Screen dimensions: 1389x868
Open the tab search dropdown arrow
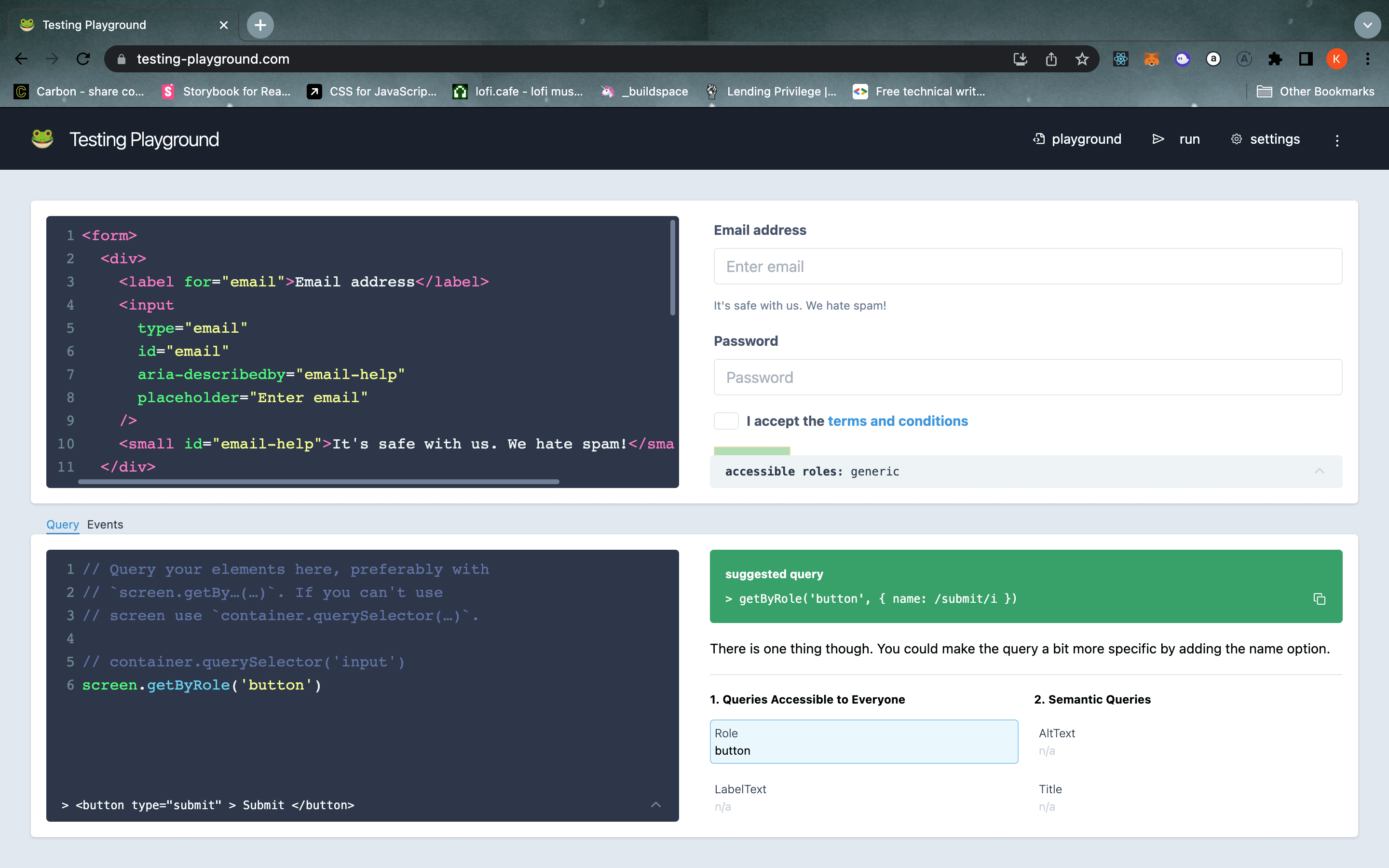pos(1367,25)
